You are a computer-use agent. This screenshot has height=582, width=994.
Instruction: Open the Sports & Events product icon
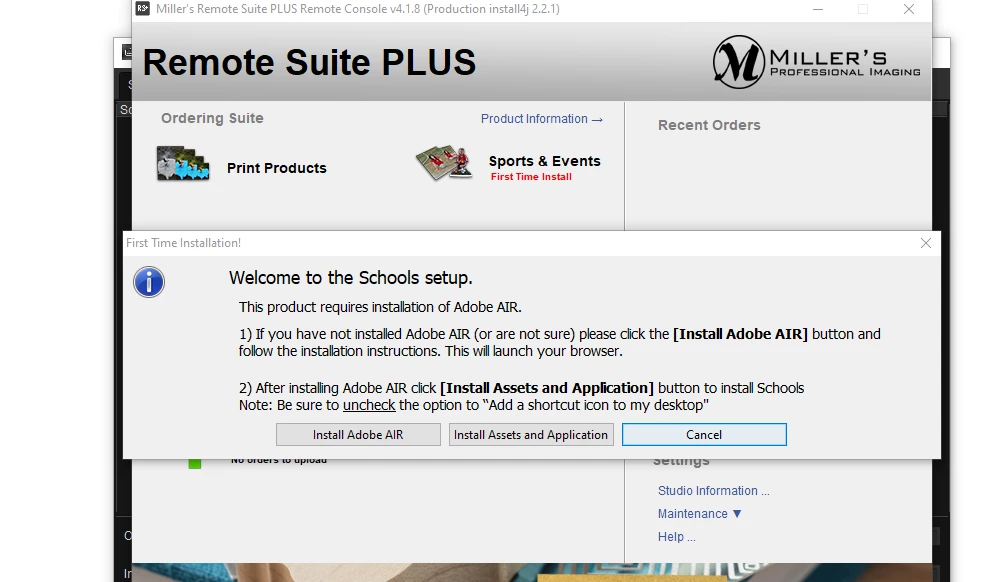pyautogui.click(x=444, y=163)
